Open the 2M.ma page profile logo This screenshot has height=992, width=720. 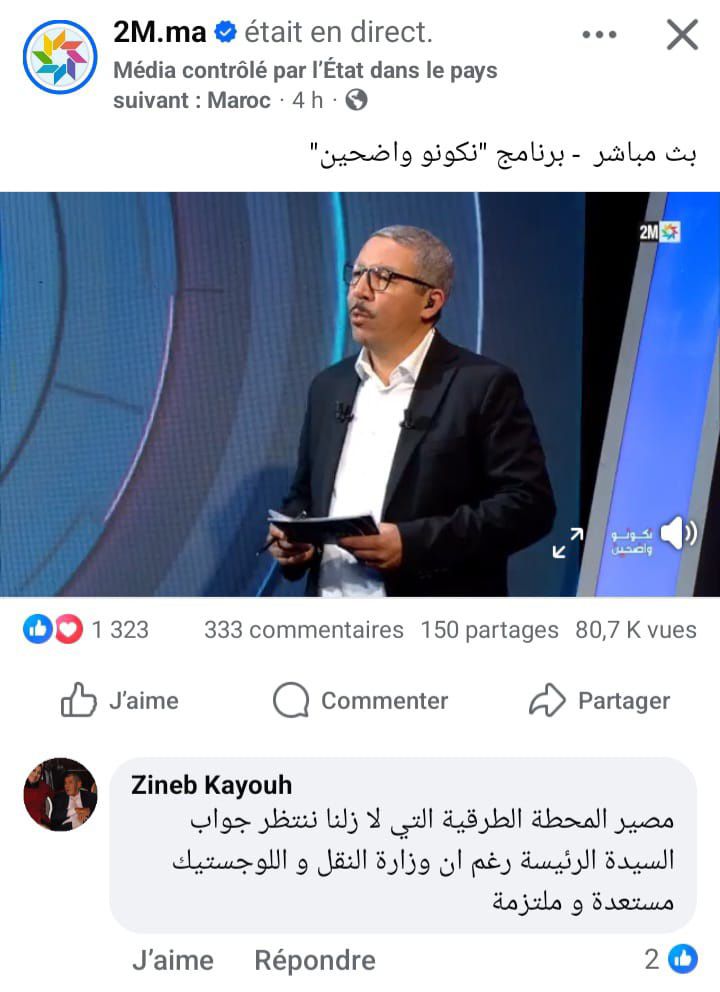tap(60, 57)
